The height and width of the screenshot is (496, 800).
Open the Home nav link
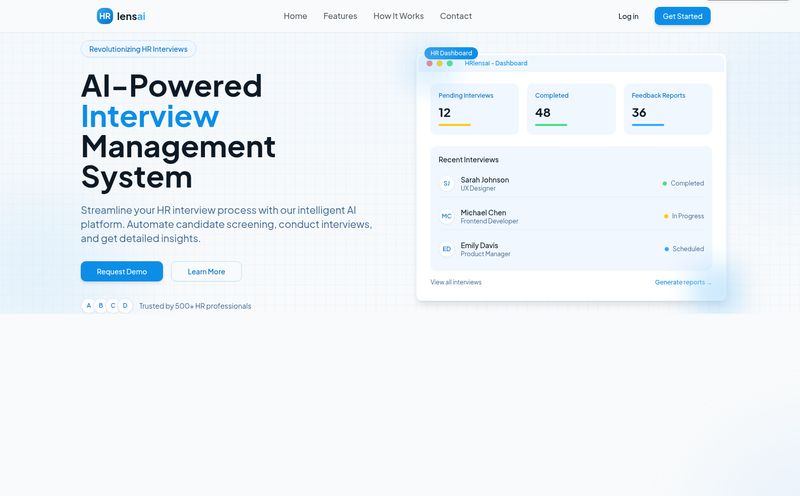click(x=295, y=16)
